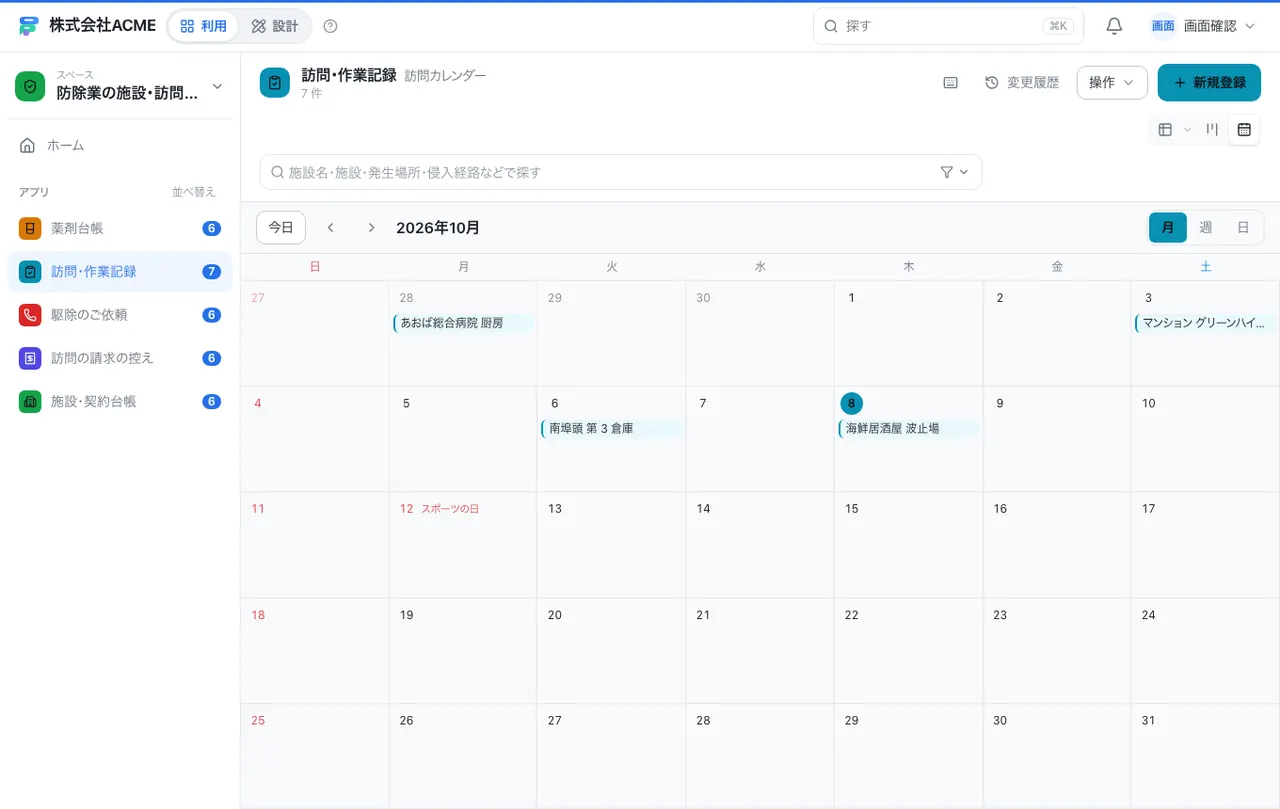Click 2026年10月 month title

[x=438, y=228]
